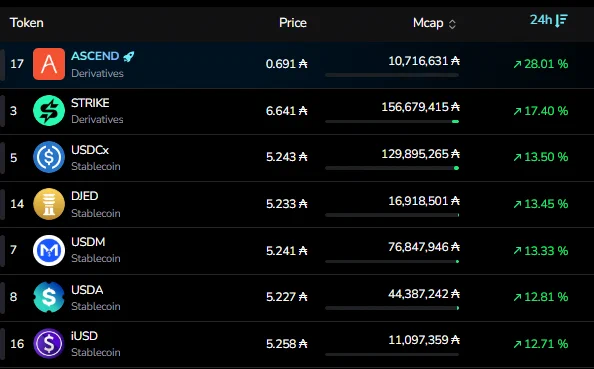The width and height of the screenshot is (594, 369).
Task: Click the up-arrow icon beside 13.33 %
Action: [517, 251]
